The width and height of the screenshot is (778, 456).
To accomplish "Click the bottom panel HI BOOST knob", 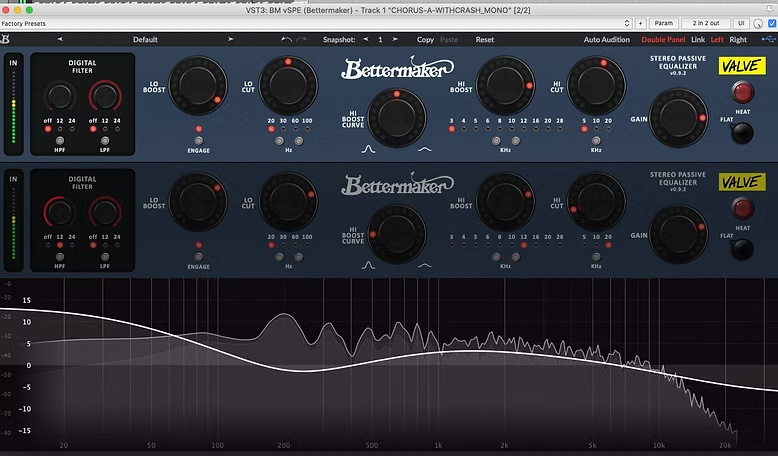I will (505, 201).
